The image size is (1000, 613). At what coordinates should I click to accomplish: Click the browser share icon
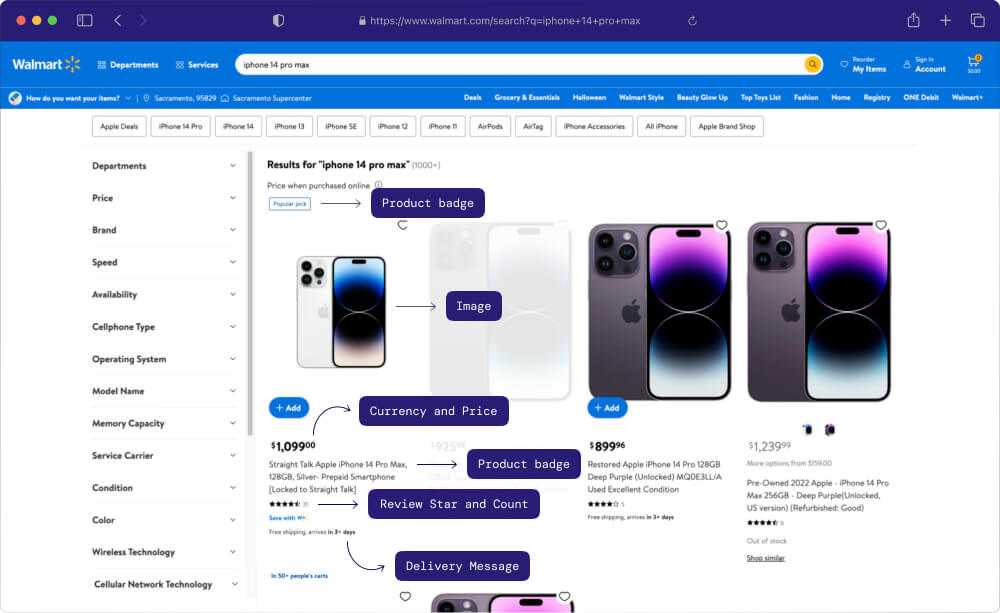pos(912,20)
